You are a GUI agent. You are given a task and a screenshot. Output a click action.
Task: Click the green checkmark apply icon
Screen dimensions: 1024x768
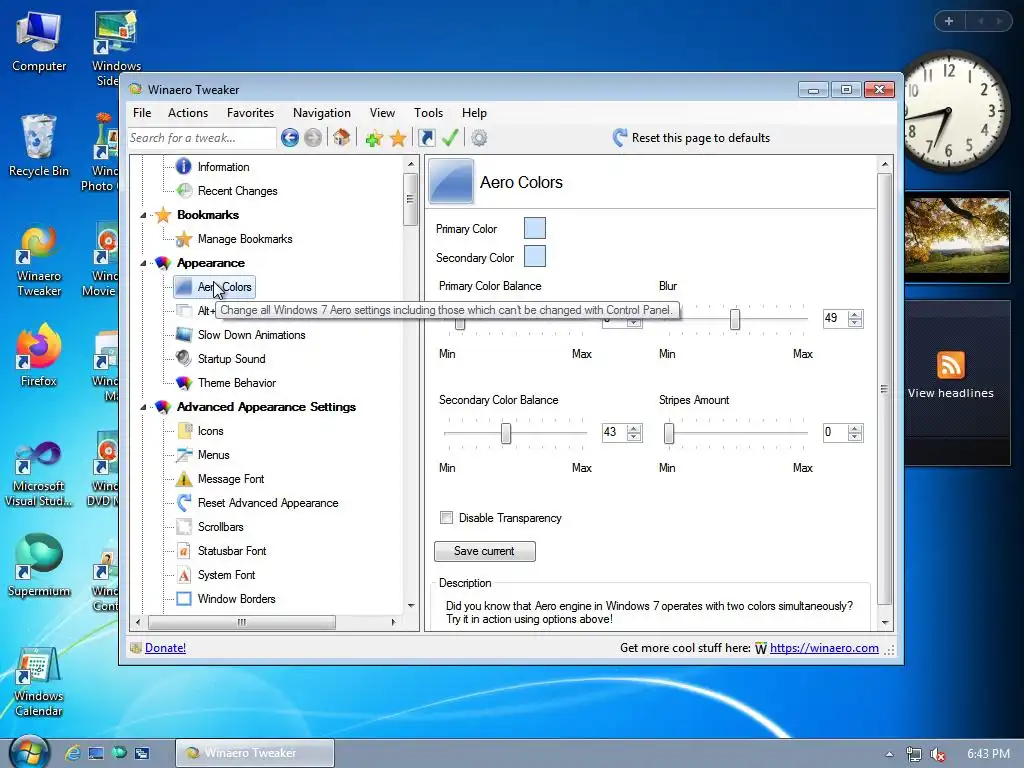pyautogui.click(x=450, y=138)
